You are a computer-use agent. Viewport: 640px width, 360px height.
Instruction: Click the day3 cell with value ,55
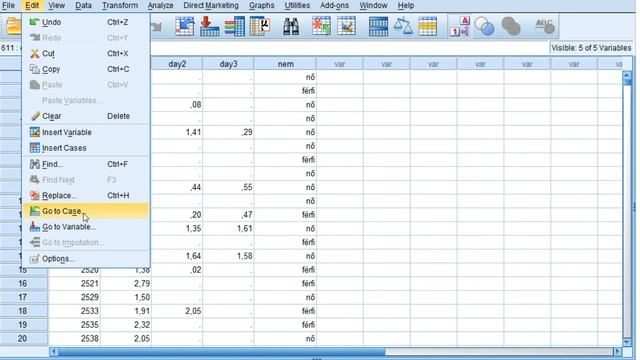(228, 187)
